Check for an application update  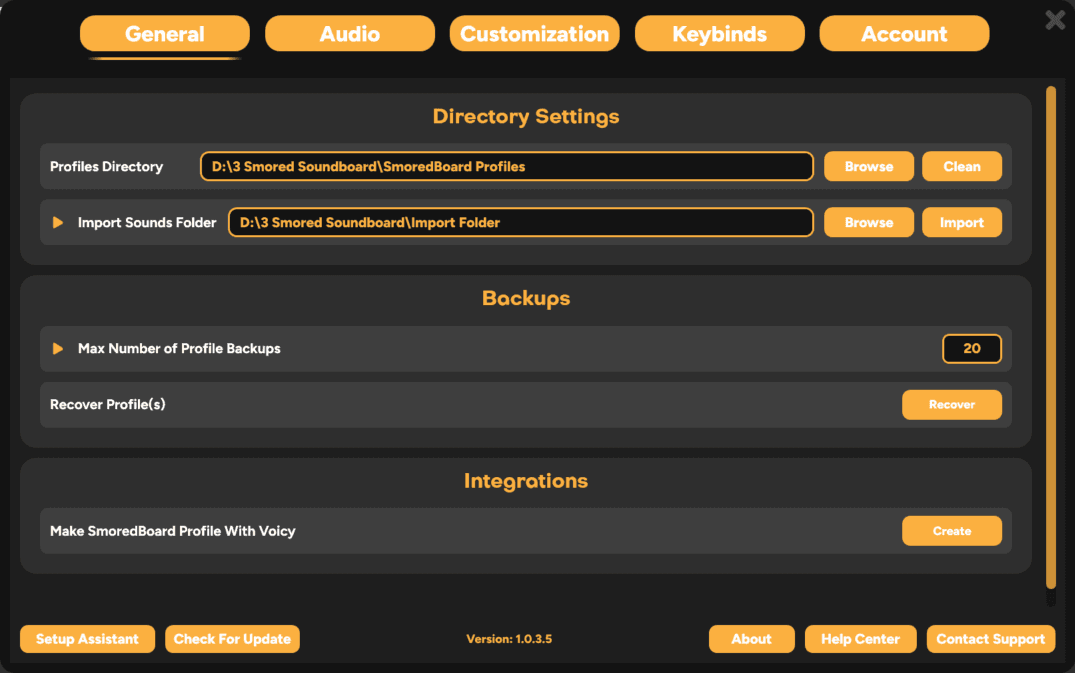232,639
